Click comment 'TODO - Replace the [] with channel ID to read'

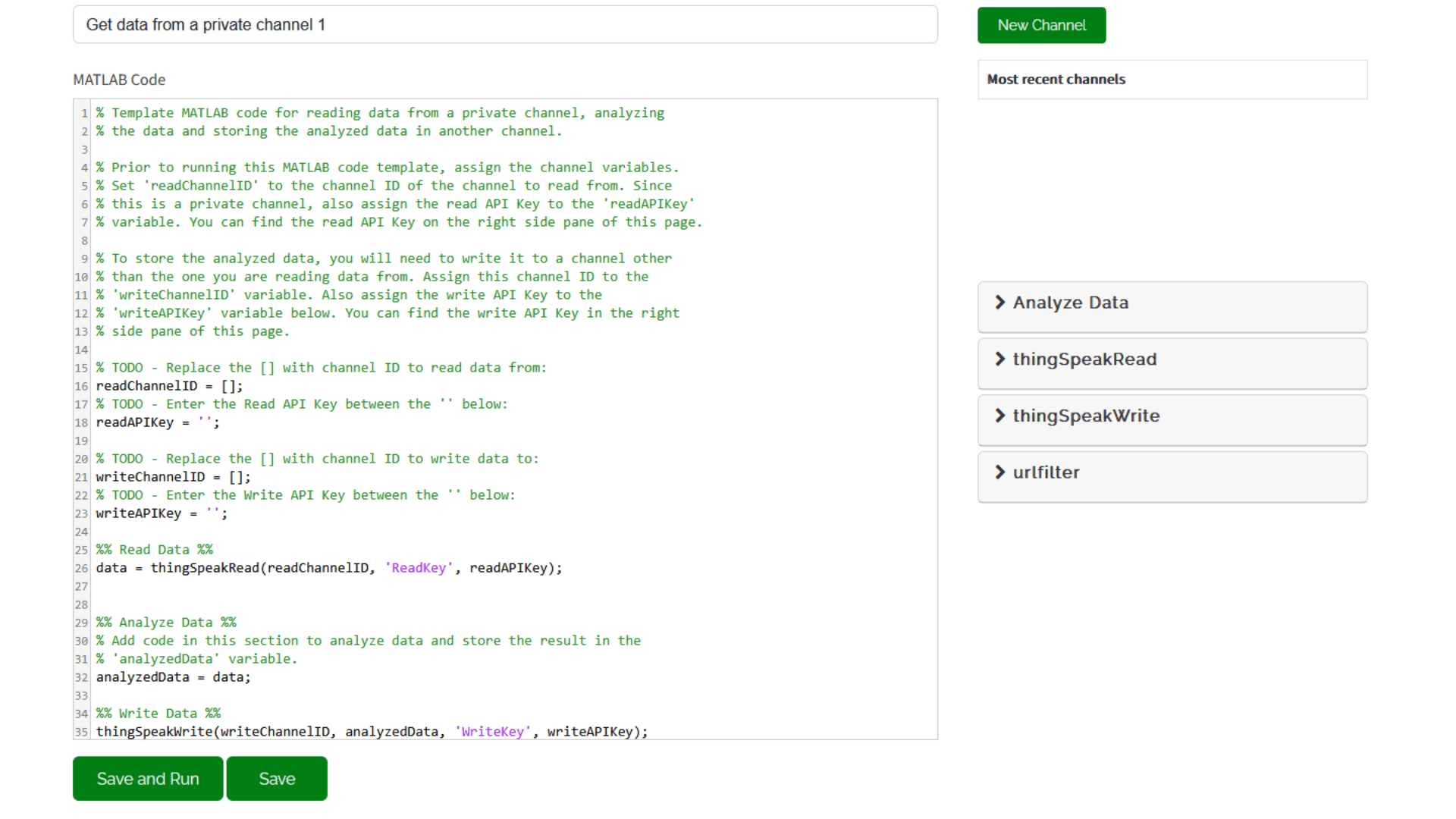coord(321,368)
